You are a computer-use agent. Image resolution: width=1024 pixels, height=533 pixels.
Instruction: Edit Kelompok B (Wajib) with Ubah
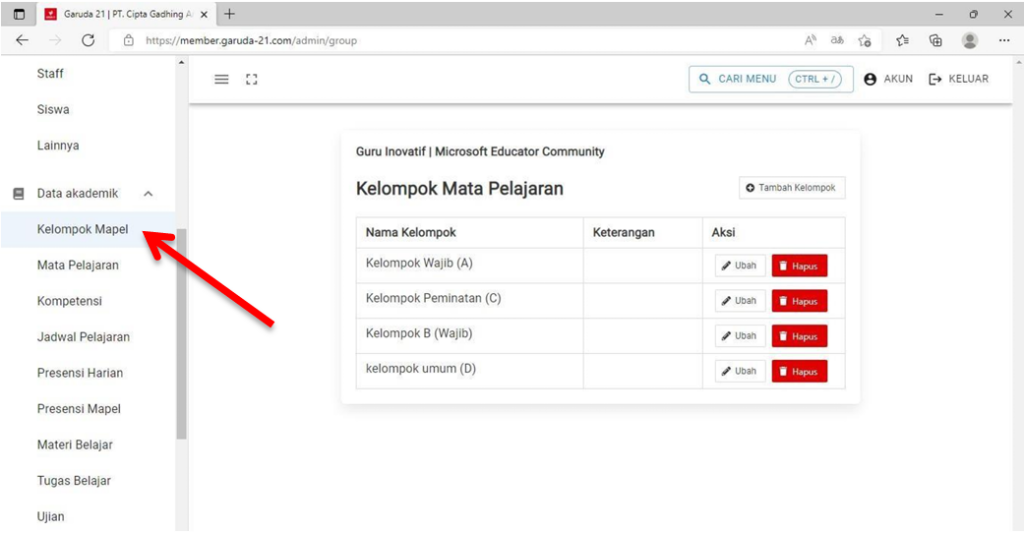pyautogui.click(x=739, y=336)
